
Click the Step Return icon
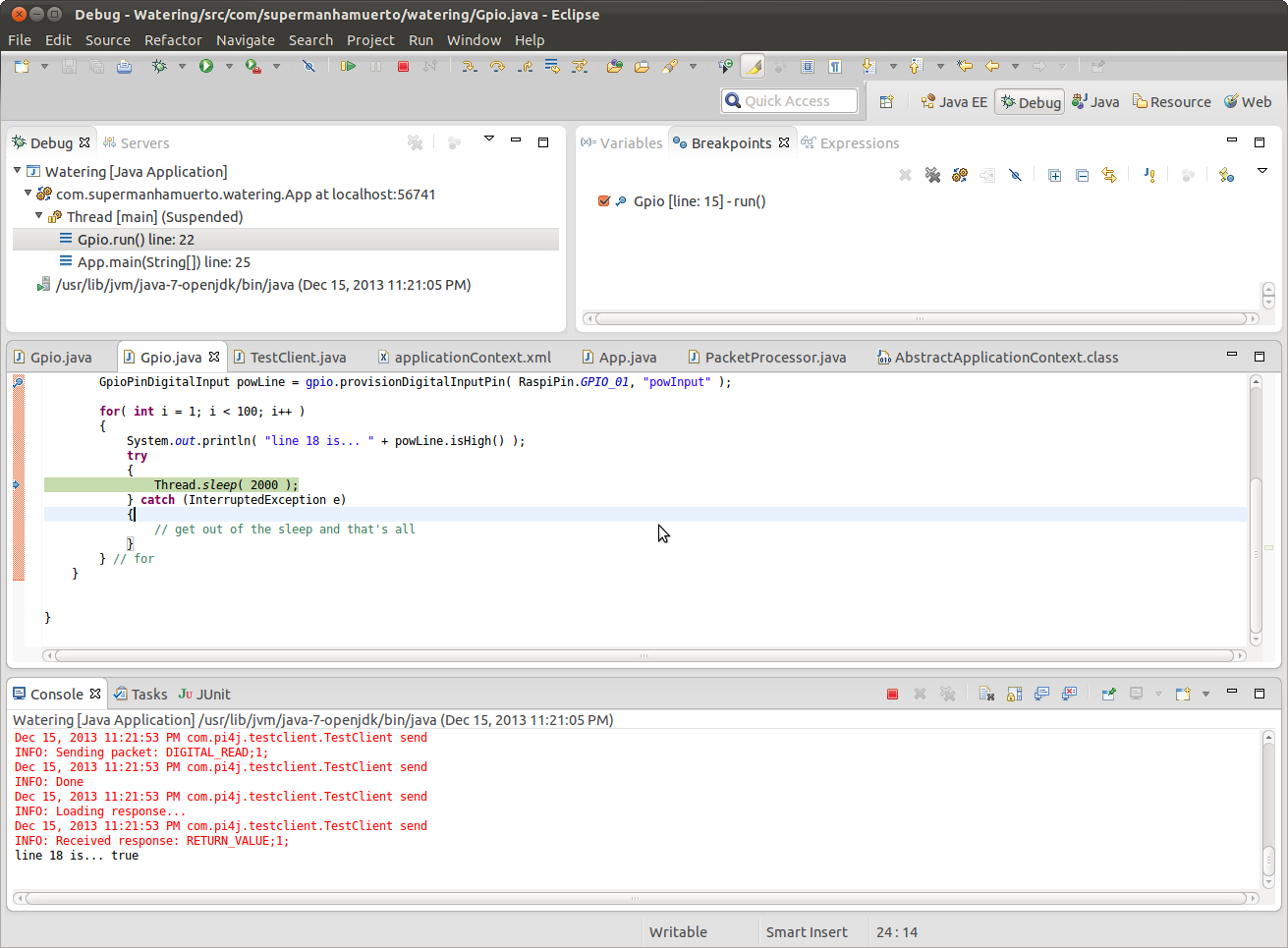click(525, 66)
